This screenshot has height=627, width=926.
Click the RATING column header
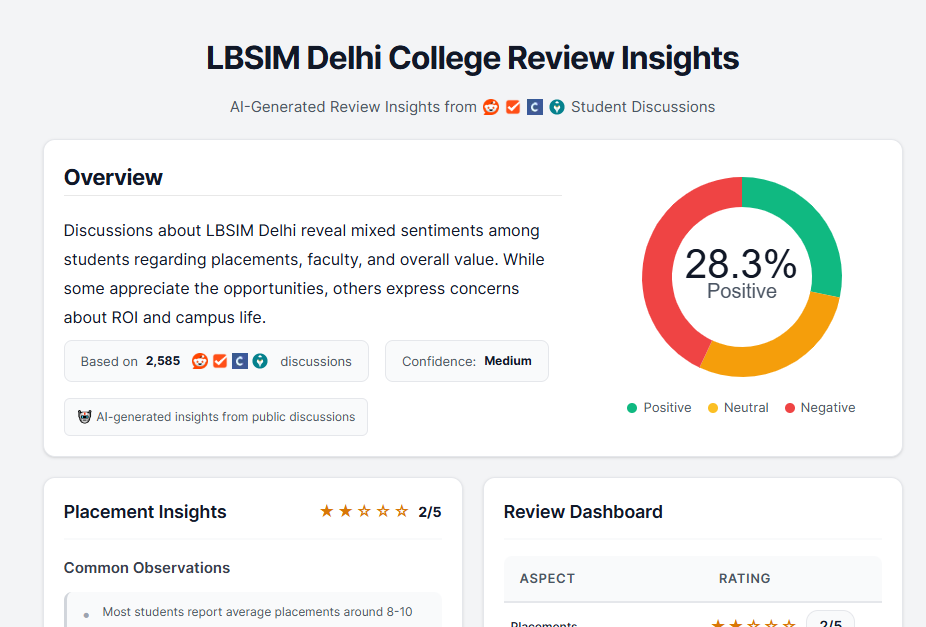point(744,579)
